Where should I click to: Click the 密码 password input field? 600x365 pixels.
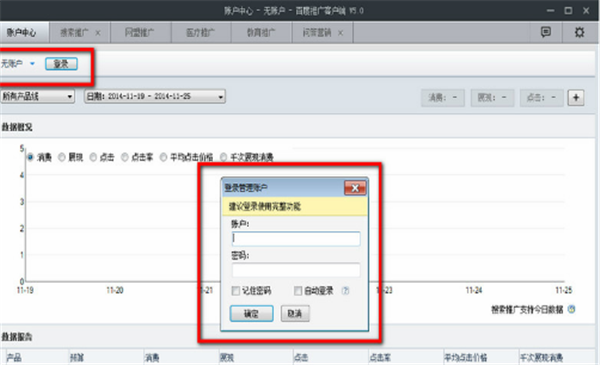pyautogui.click(x=296, y=270)
